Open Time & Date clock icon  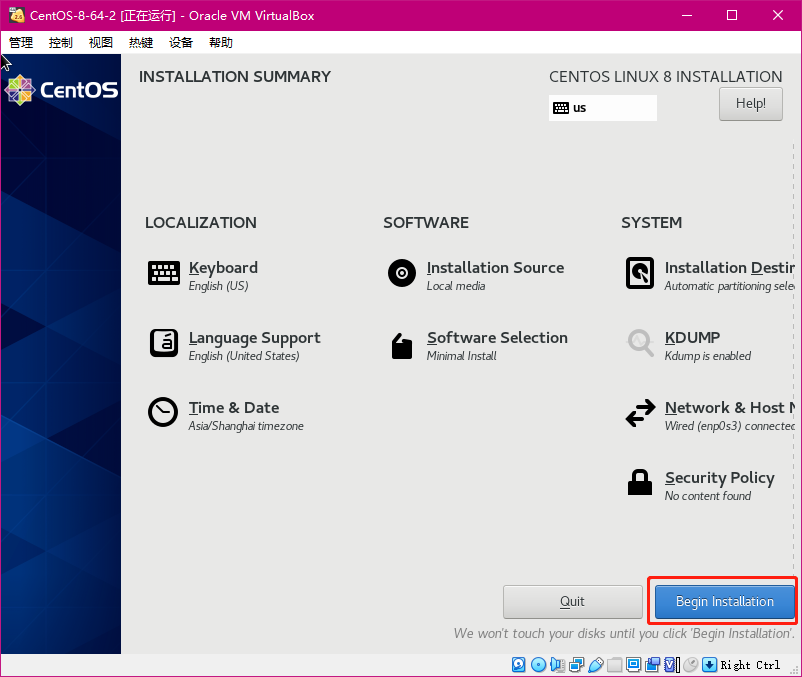(163, 412)
